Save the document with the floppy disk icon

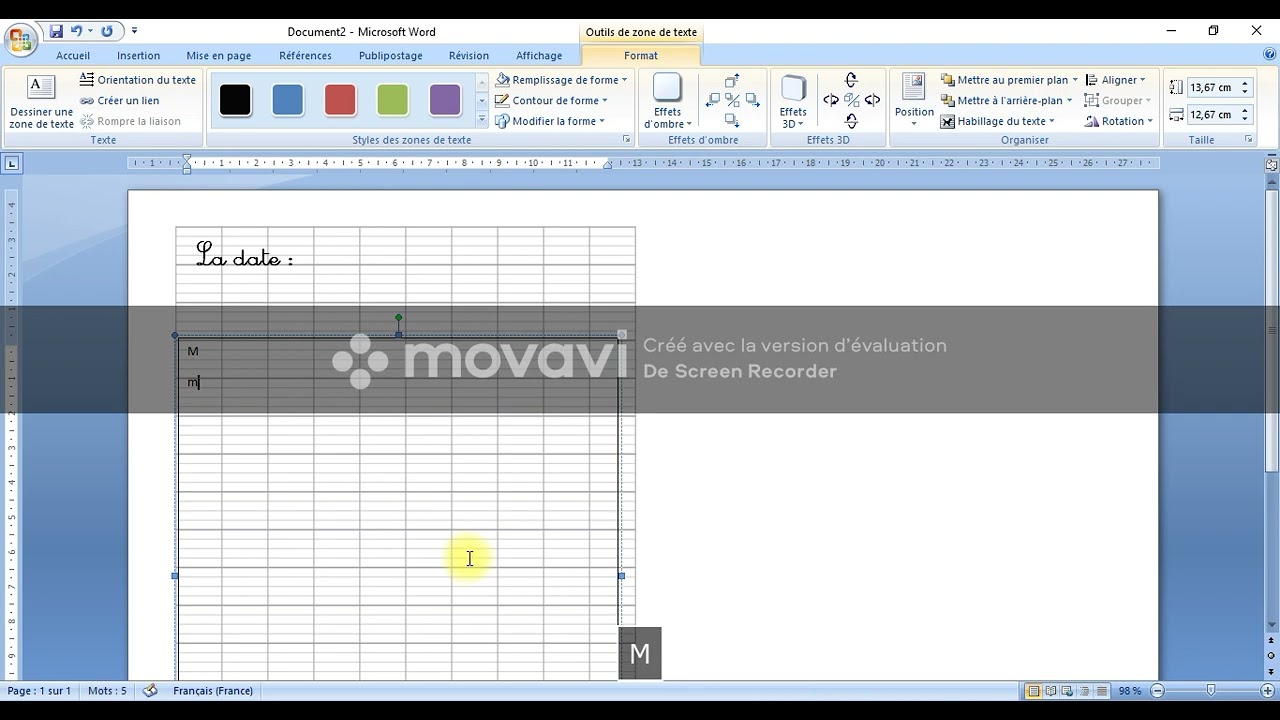(x=56, y=32)
